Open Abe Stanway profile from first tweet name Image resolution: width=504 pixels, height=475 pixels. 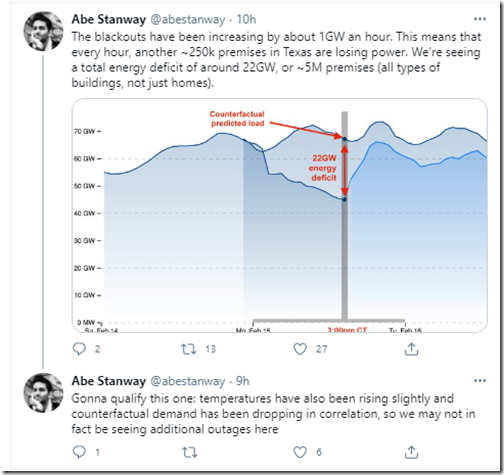[x=109, y=19]
